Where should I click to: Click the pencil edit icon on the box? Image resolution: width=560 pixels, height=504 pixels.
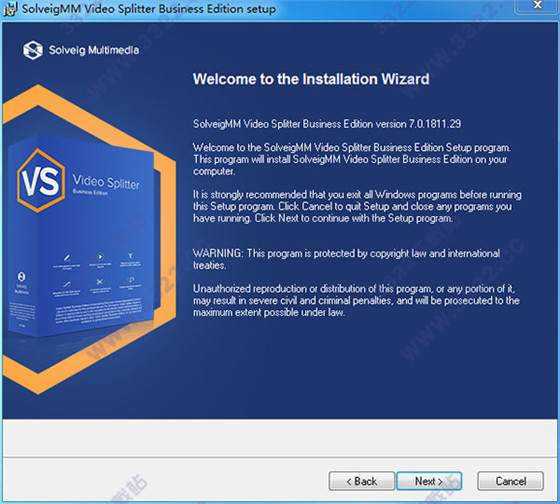[67, 257]
